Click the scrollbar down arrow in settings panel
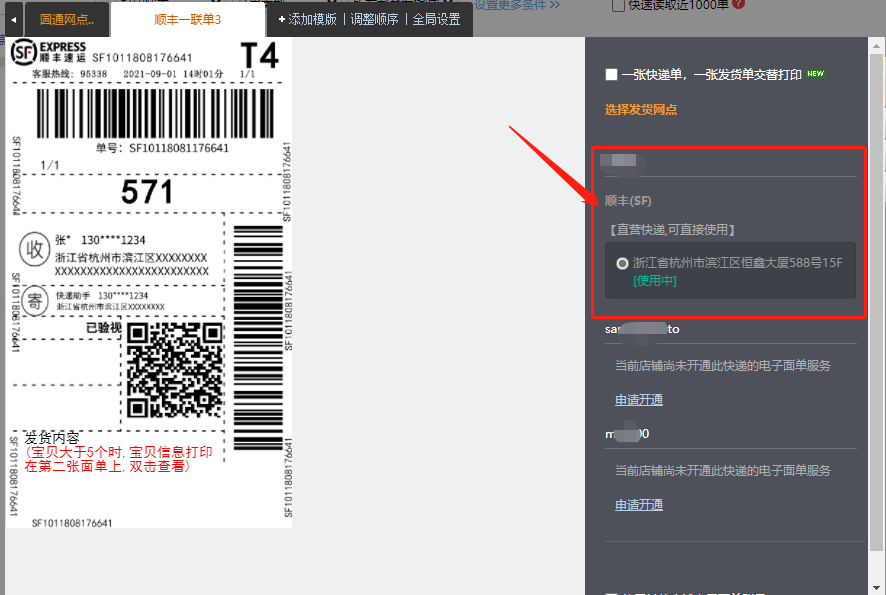The width and height of the screenshot is (886, 595). 876,587
